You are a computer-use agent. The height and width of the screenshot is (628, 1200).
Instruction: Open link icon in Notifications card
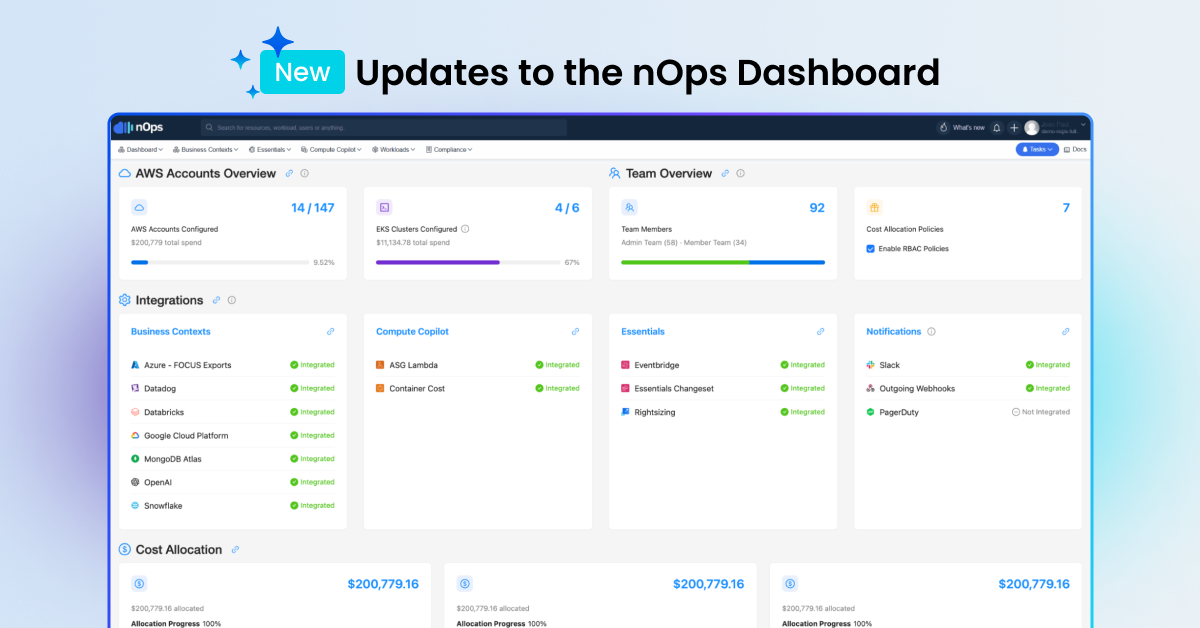(x=1065, y=331)
